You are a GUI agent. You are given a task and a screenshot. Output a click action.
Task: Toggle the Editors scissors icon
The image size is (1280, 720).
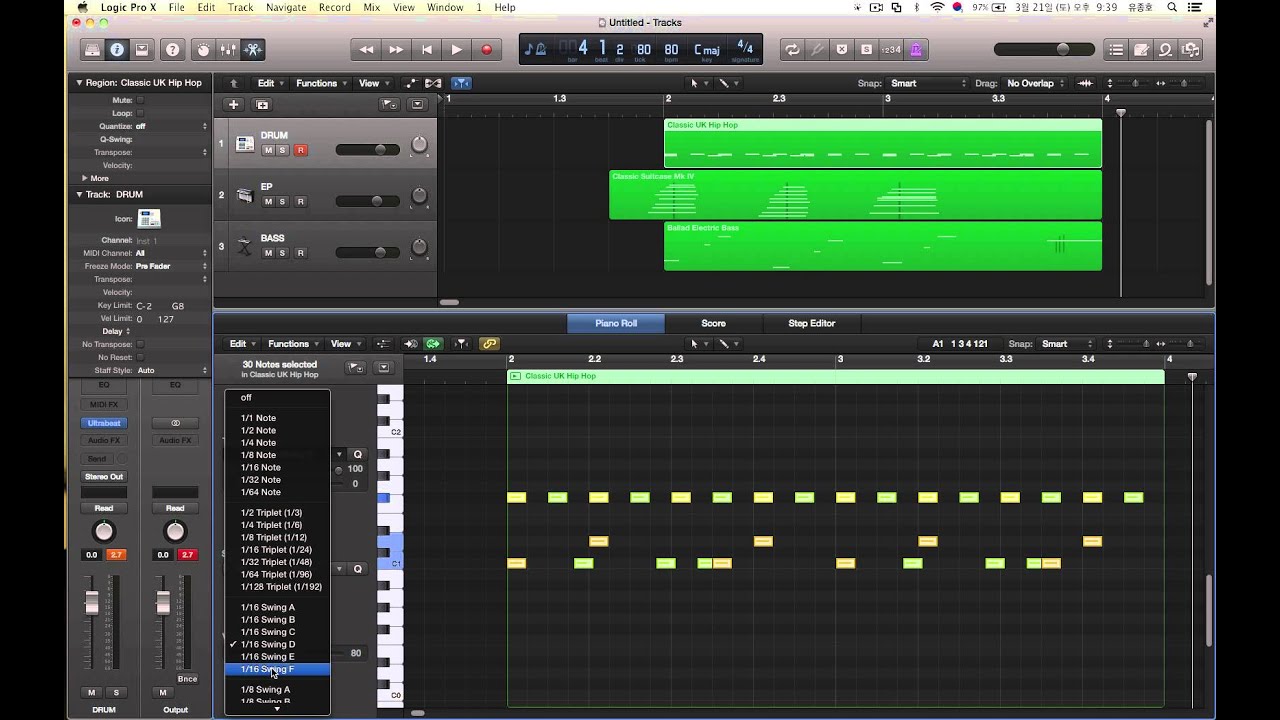252,49
